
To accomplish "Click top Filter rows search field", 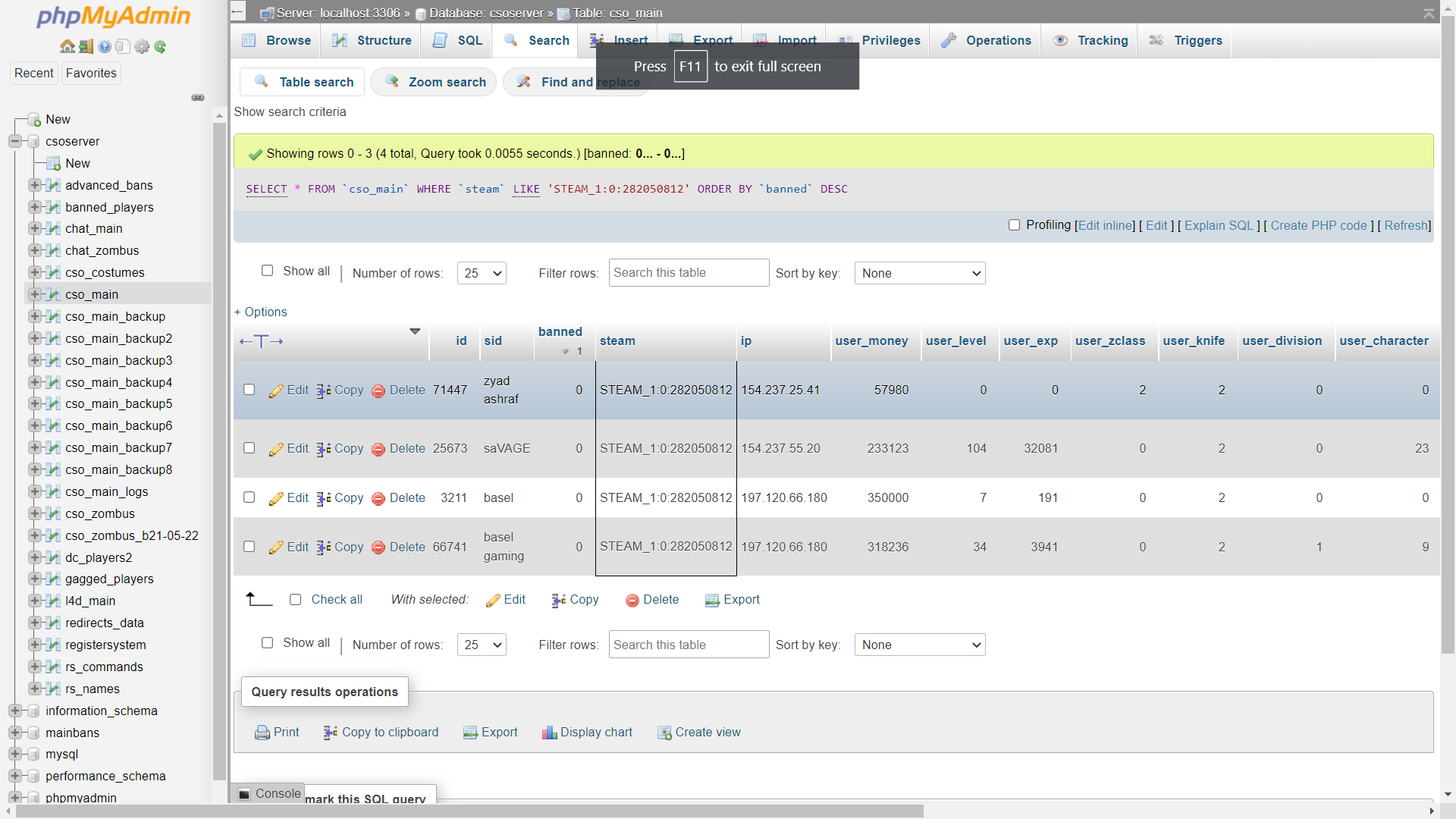I will click(688, 273).
